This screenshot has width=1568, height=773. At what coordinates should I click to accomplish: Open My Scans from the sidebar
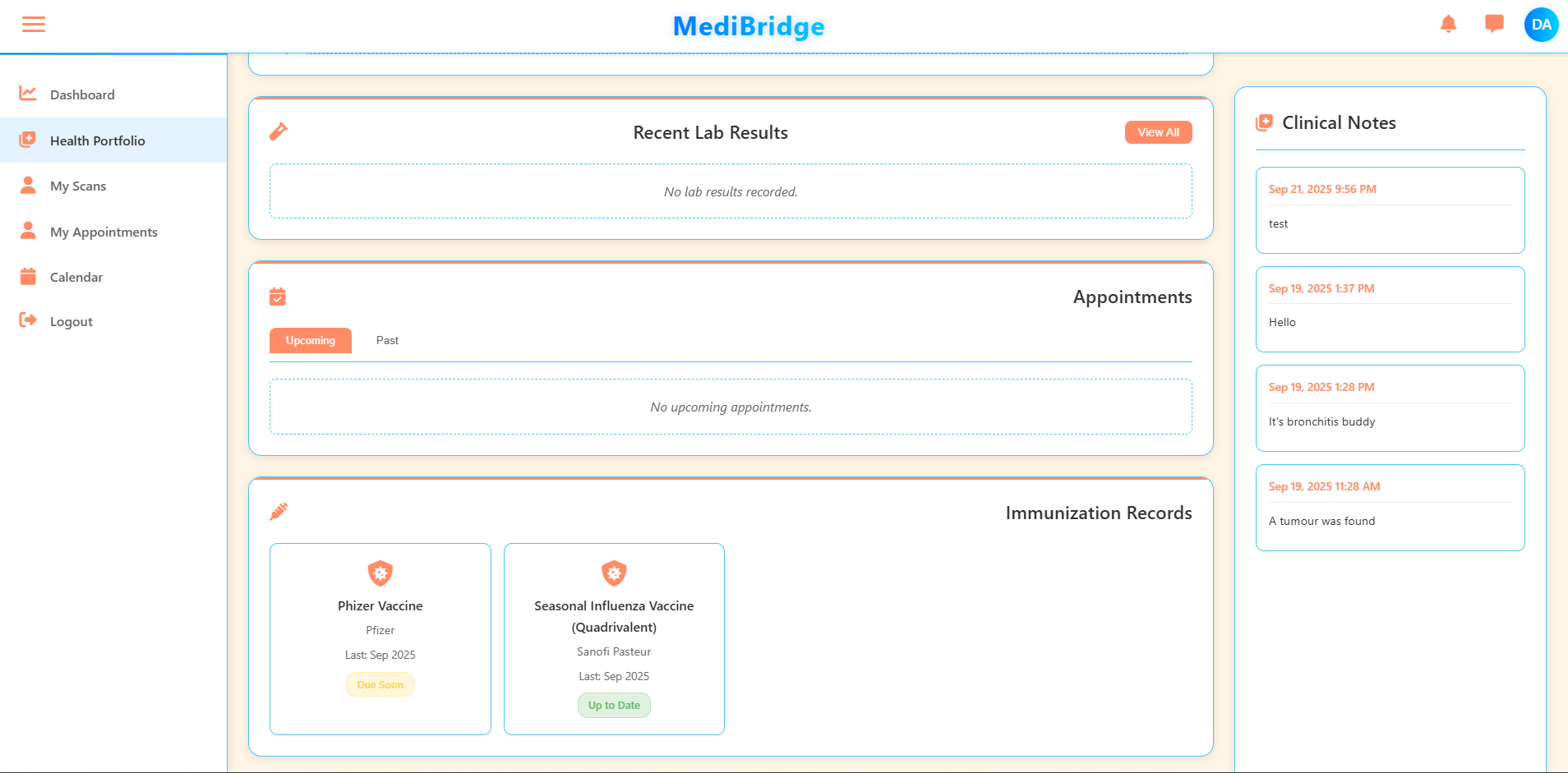(78, 186)
